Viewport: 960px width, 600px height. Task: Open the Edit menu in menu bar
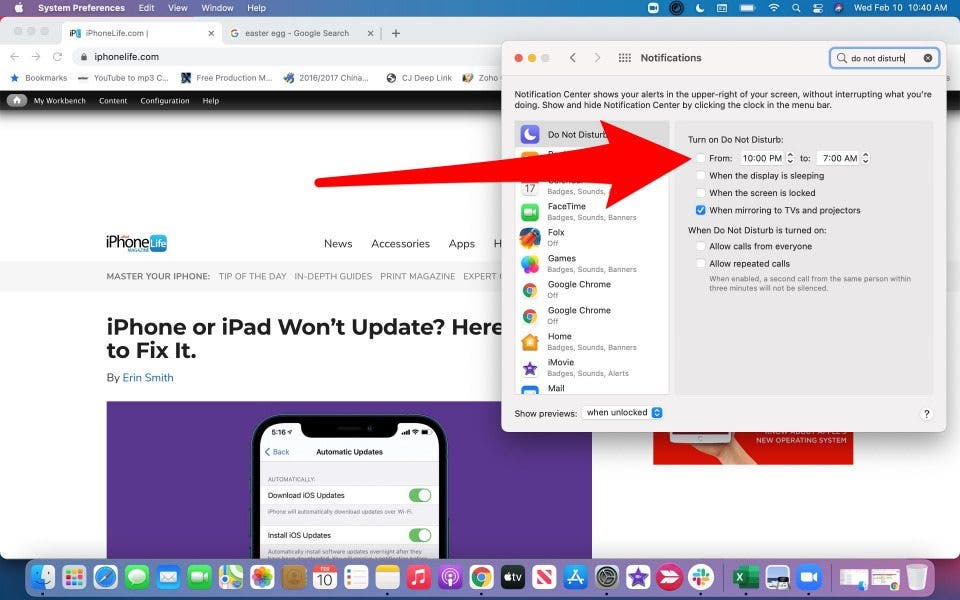point(146,8)
